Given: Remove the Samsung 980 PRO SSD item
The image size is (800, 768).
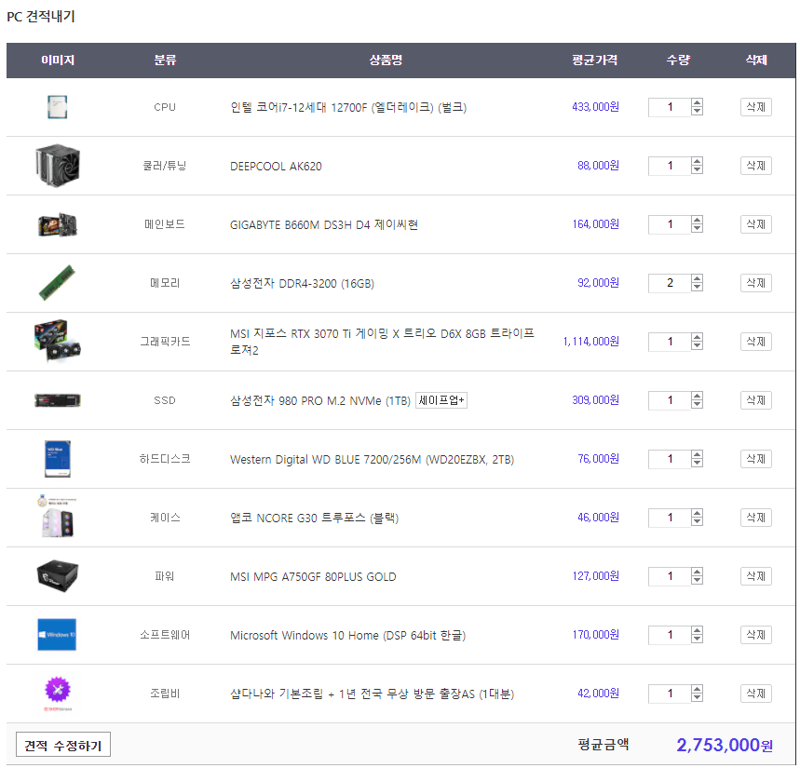Looking at the screenshot, I should pyautogui.click(x=756, y=400).
